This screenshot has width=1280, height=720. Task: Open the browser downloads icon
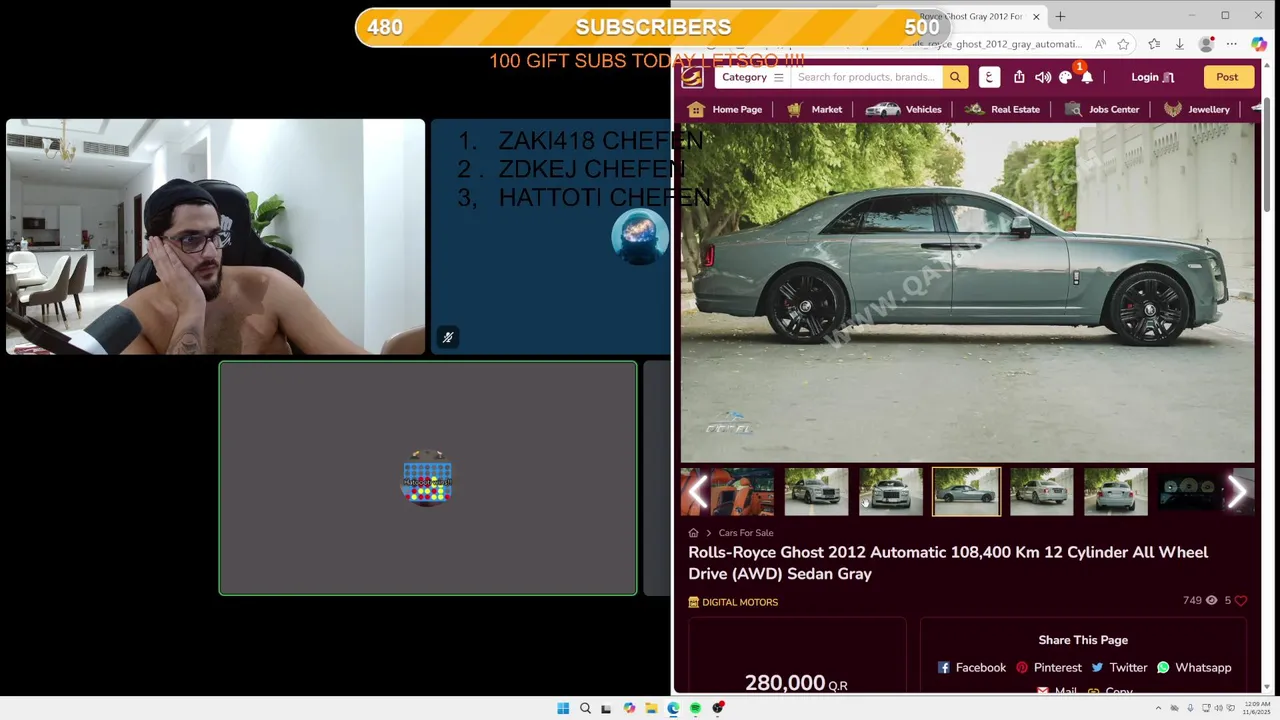click(1179, 44)
